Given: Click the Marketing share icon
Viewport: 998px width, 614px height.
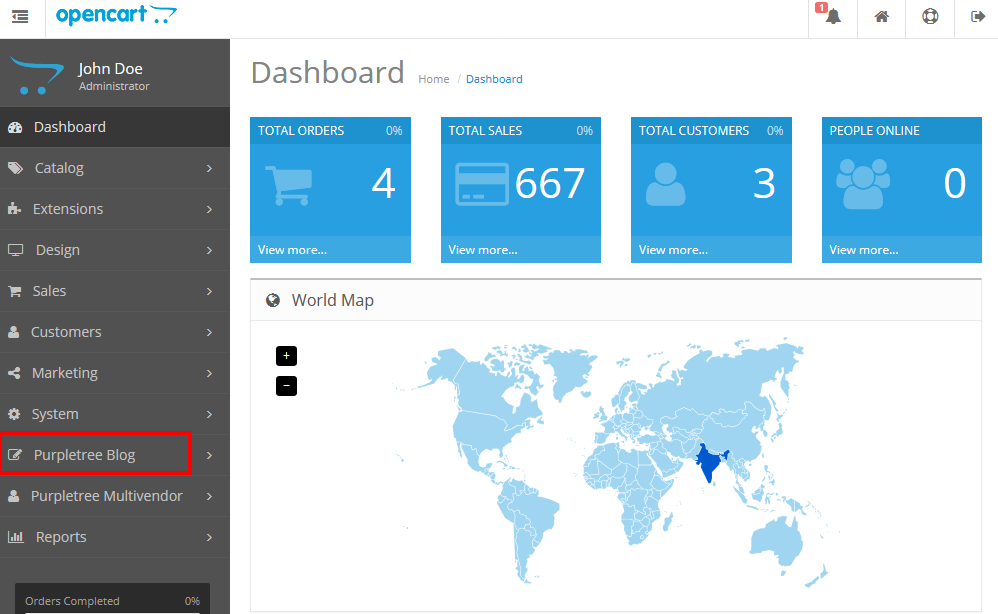Looking at the screenshot, I should click(14, 373).
